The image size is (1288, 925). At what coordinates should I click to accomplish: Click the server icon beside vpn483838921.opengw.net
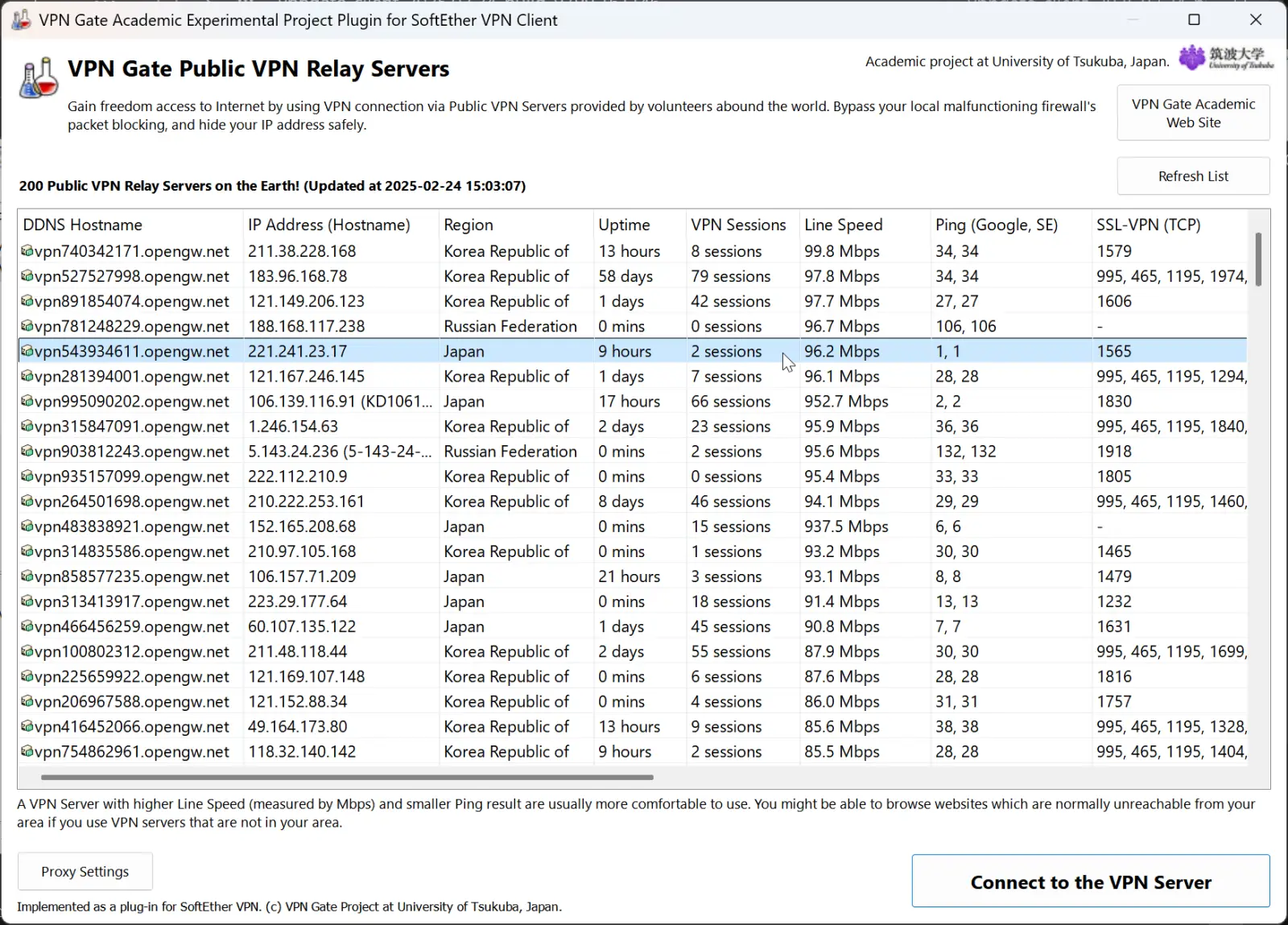(x=27, y=526)
